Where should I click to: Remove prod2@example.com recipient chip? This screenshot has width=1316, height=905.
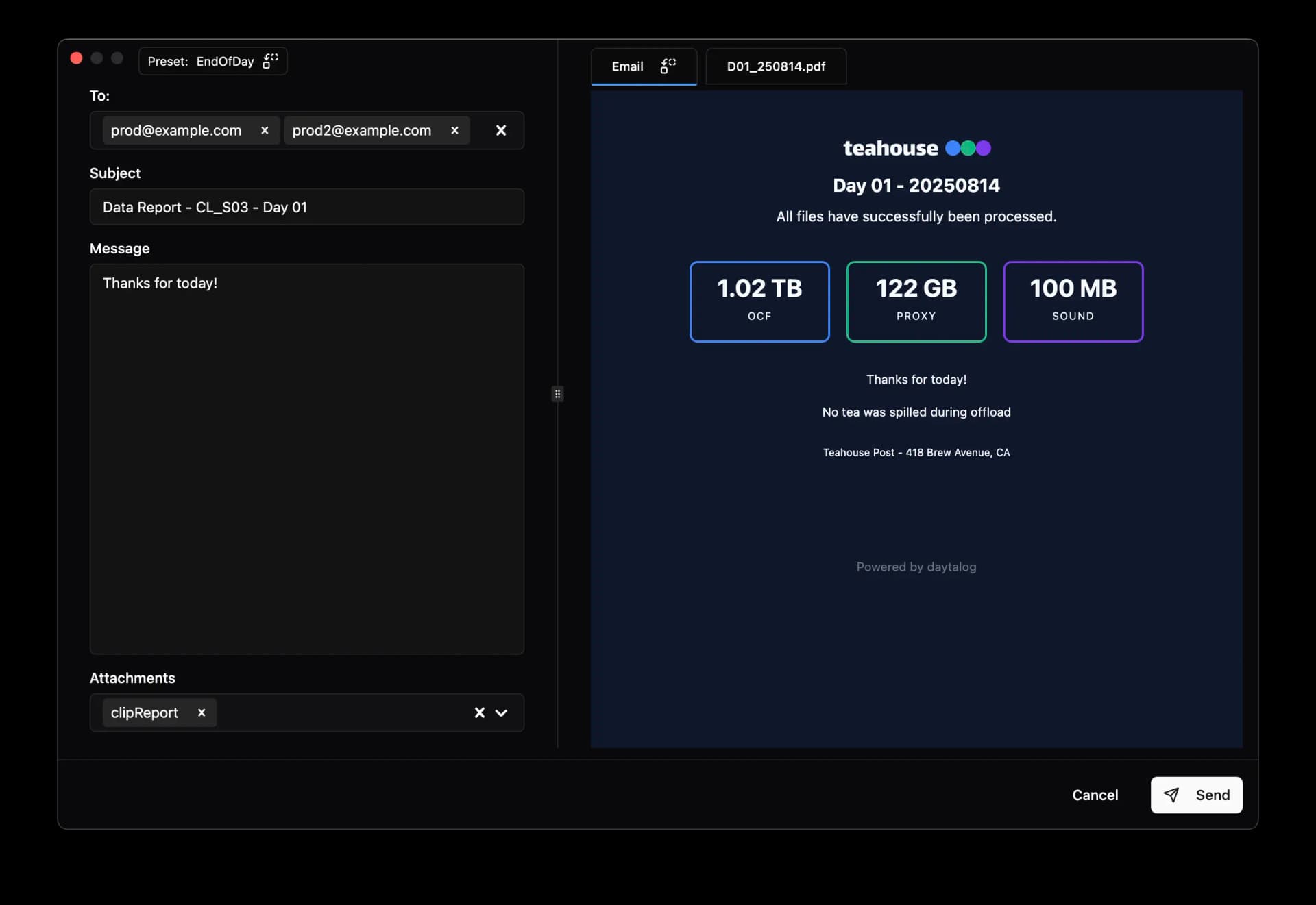click(454, 130)
